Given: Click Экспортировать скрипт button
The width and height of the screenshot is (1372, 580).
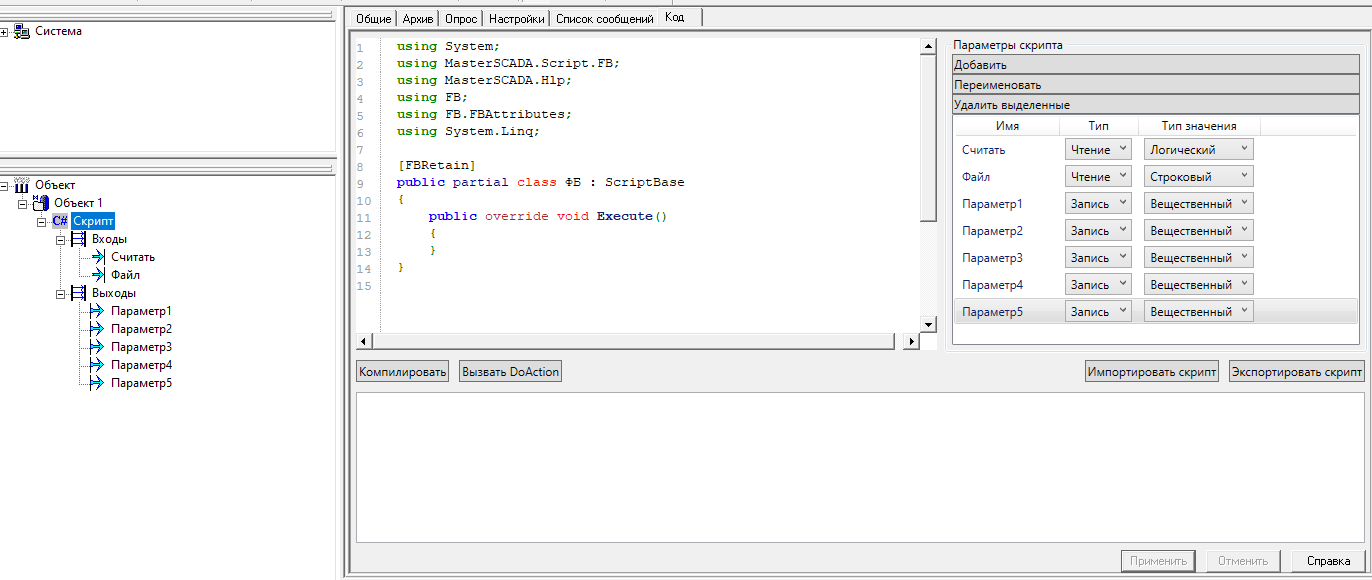Looking at the screenshot, I should click(x=1296, y=372).
